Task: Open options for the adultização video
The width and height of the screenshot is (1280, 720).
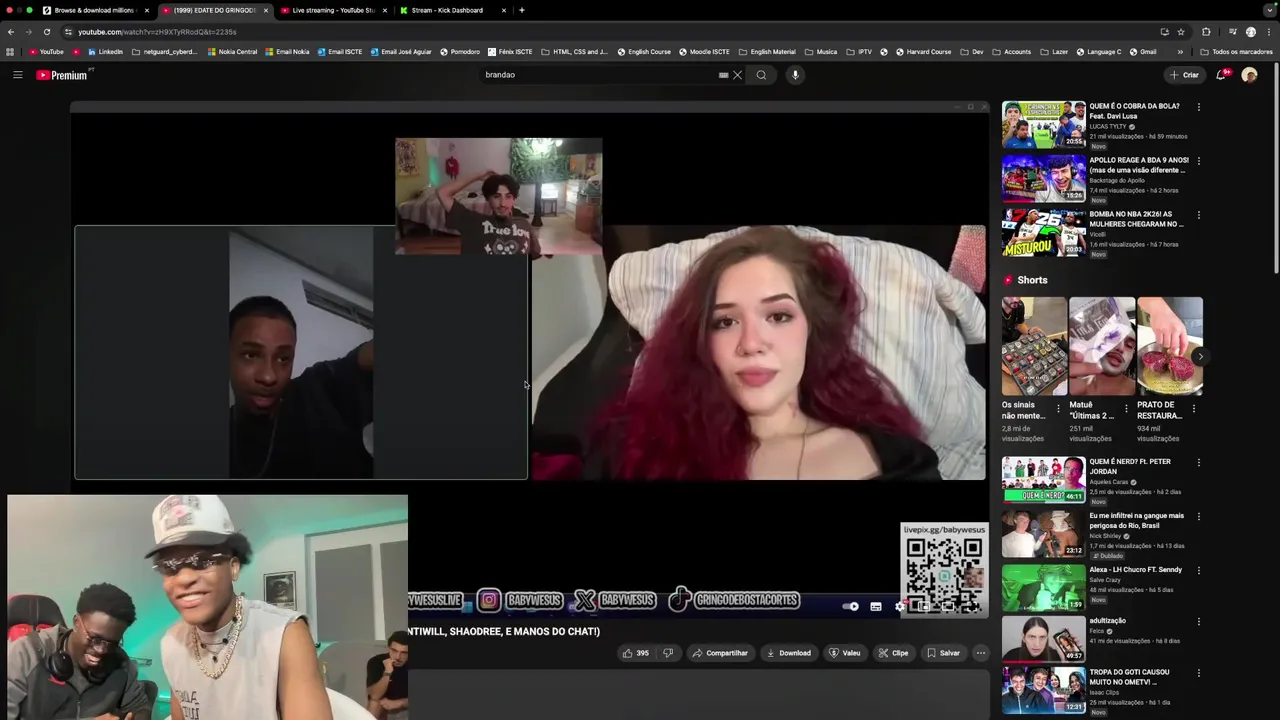Action: pyautogui.click(x=1198, y=622)
